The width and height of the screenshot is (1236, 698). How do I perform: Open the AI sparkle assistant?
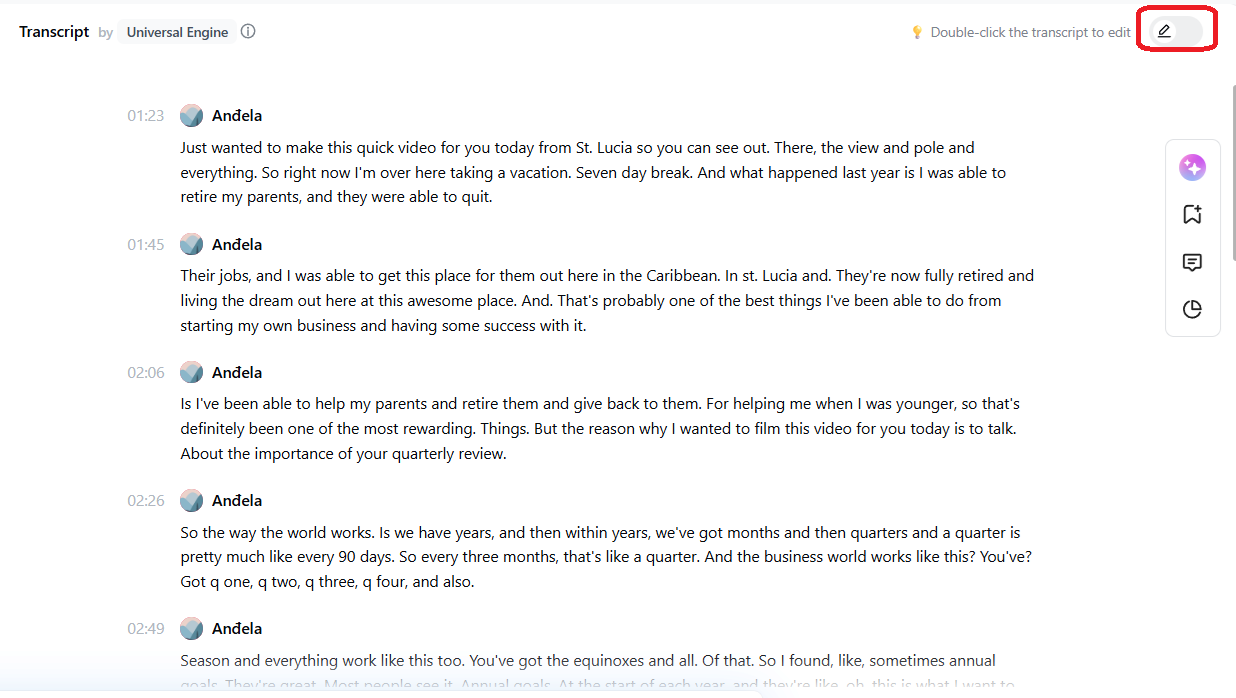[1192, 168]
